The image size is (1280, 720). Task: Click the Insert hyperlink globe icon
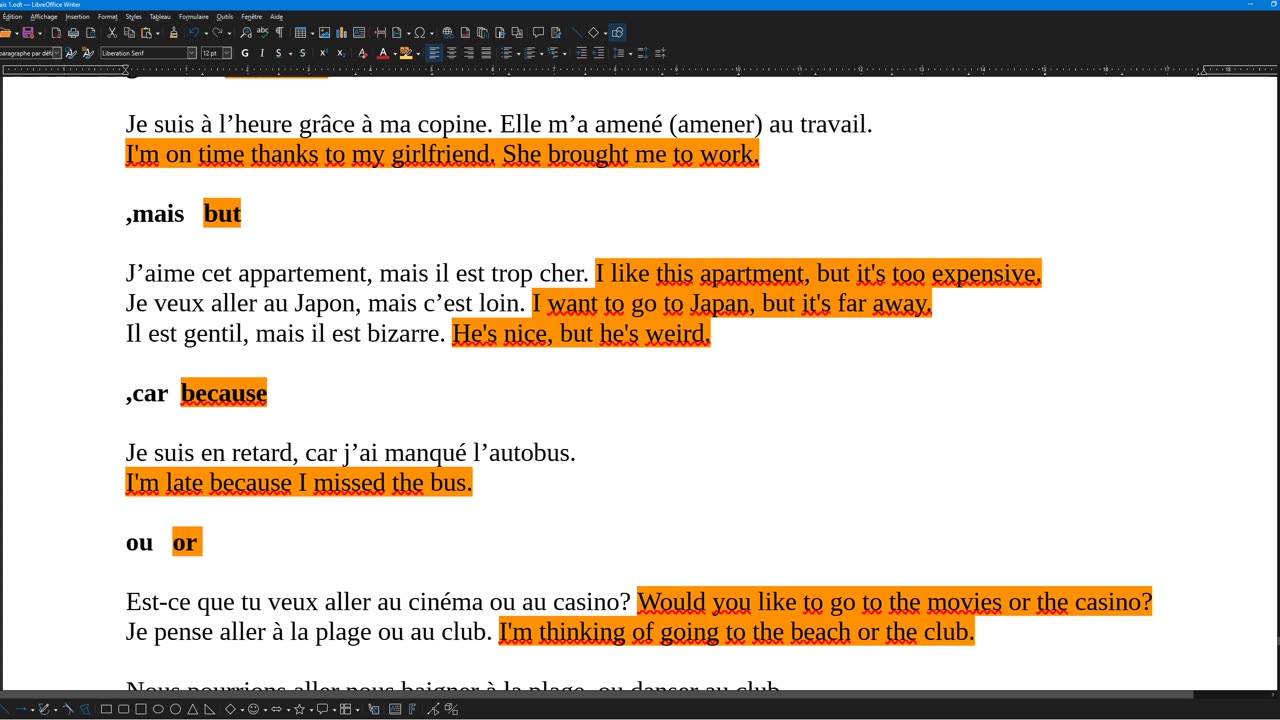[x=447, y=33]
